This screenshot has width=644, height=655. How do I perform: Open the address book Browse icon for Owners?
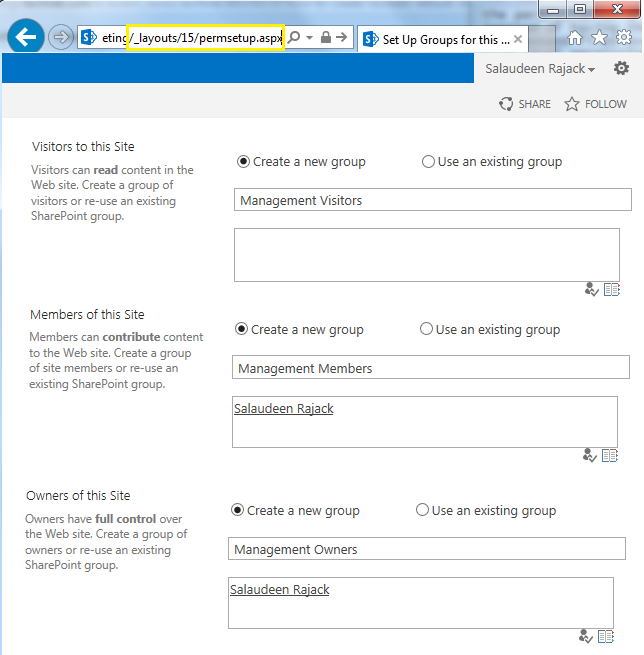[606, 636]
